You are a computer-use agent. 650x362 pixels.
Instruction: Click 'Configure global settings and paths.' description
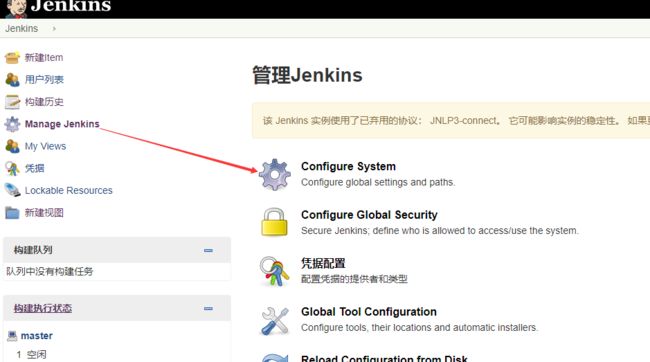378,182
